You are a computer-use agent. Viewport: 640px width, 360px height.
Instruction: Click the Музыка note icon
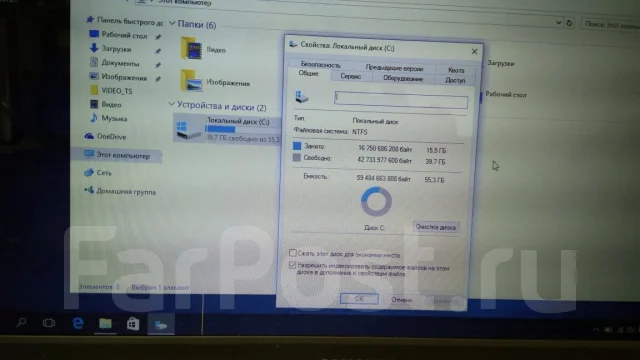[94, 118]
